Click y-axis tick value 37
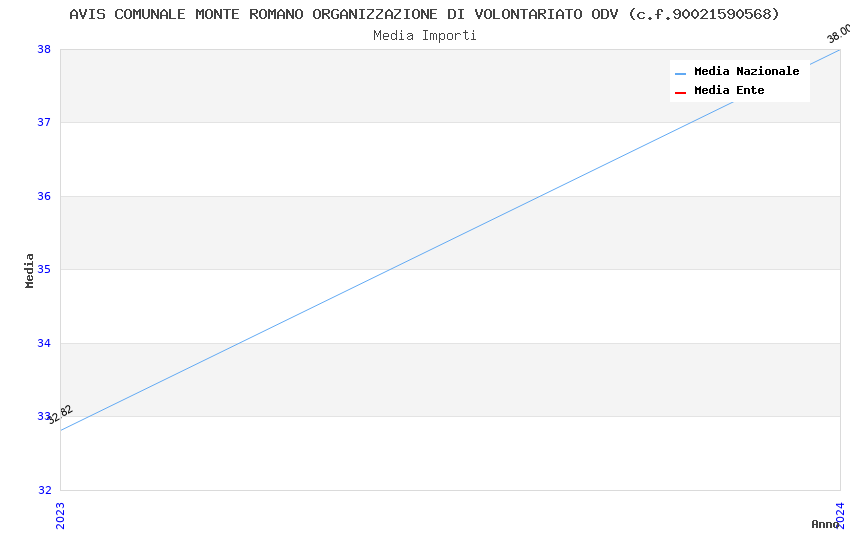850x550 pixels. coord(44,122)
